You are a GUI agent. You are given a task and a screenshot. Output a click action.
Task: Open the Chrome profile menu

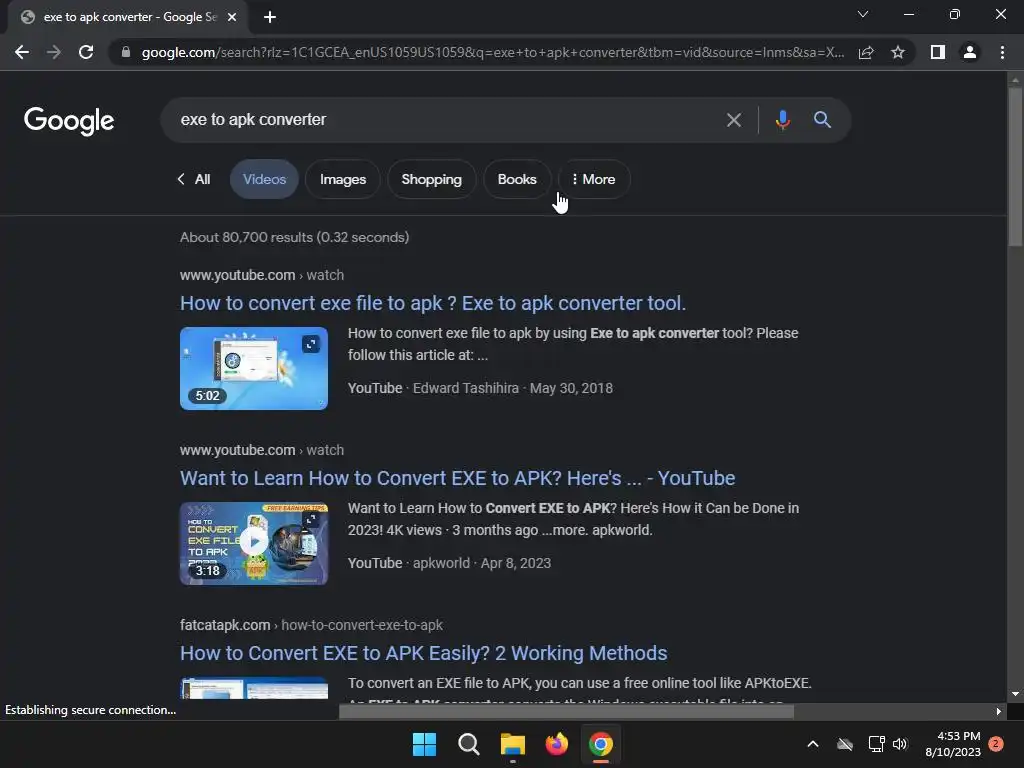point(970,52)
